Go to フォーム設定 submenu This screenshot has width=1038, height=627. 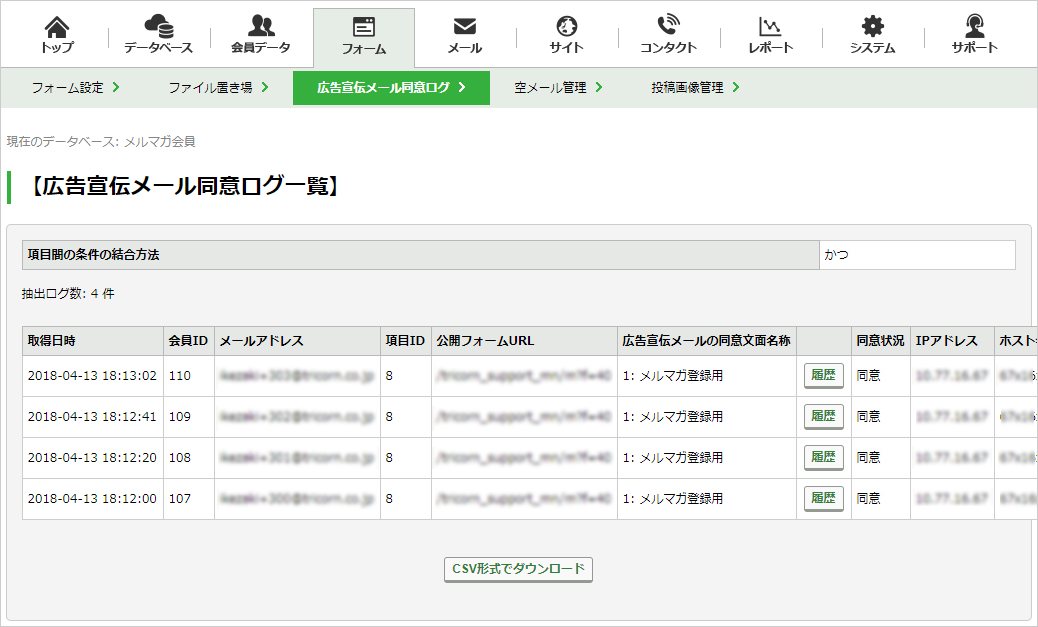tap(75, 87)
